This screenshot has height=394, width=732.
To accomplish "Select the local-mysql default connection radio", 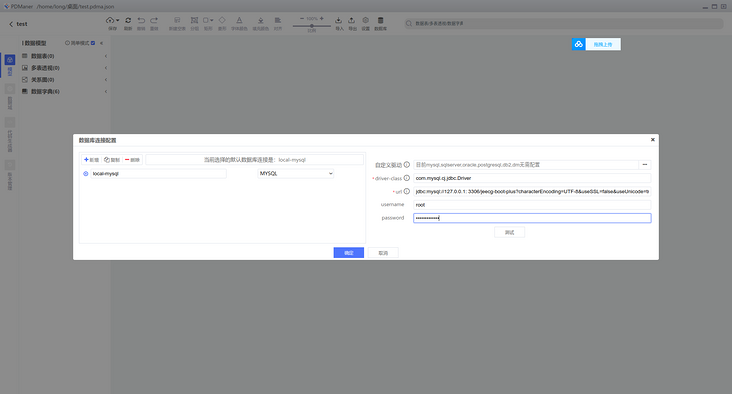I will 85,174.
